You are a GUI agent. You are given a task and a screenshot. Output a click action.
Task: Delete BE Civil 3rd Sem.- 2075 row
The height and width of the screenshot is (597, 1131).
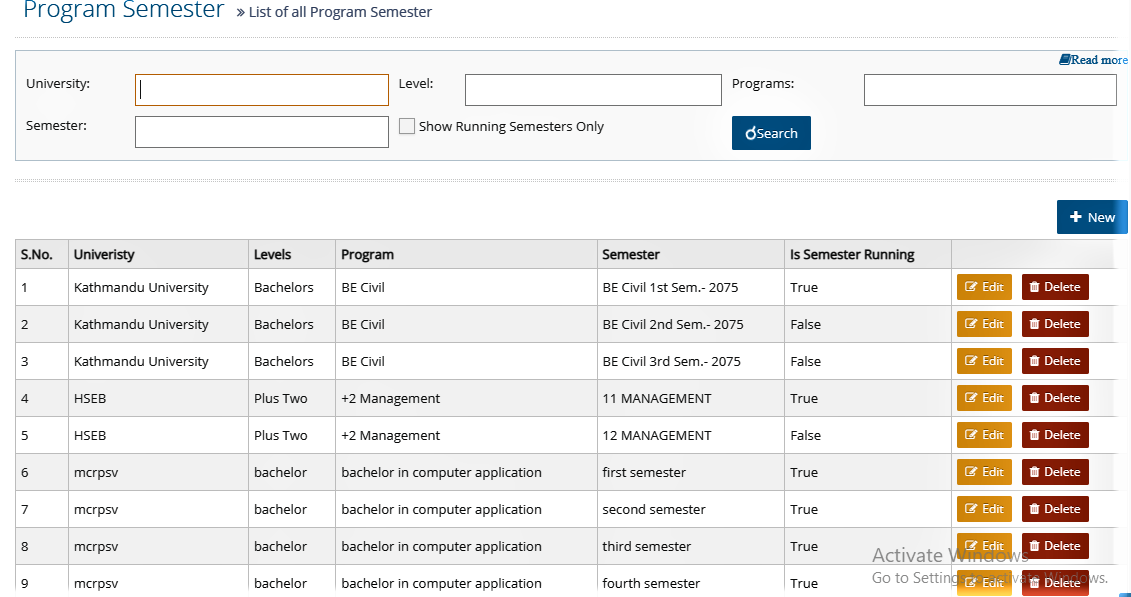1055,361
